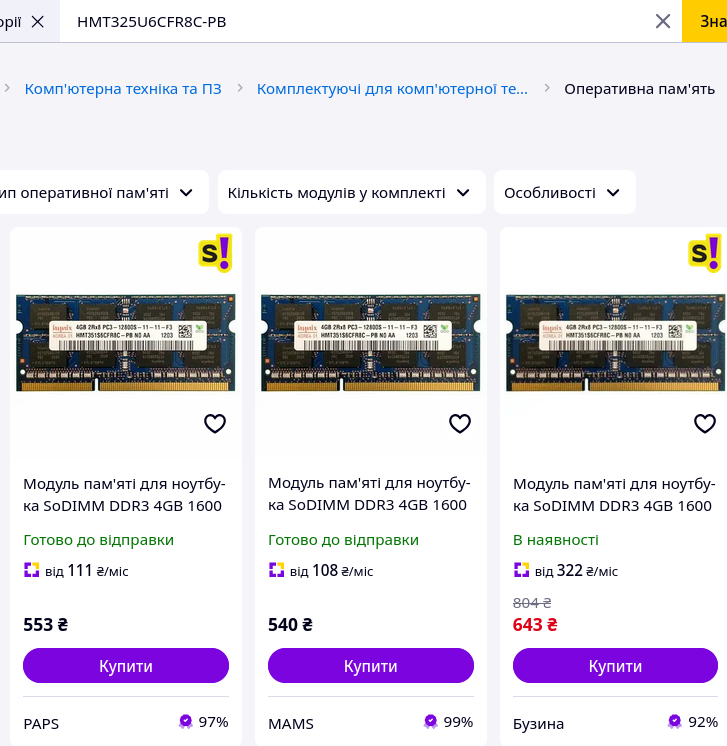Viewport: 727px width, 746px height.
Task: Click the installment icon beside 322 ₴/міс
Action: tap(521, 571)
